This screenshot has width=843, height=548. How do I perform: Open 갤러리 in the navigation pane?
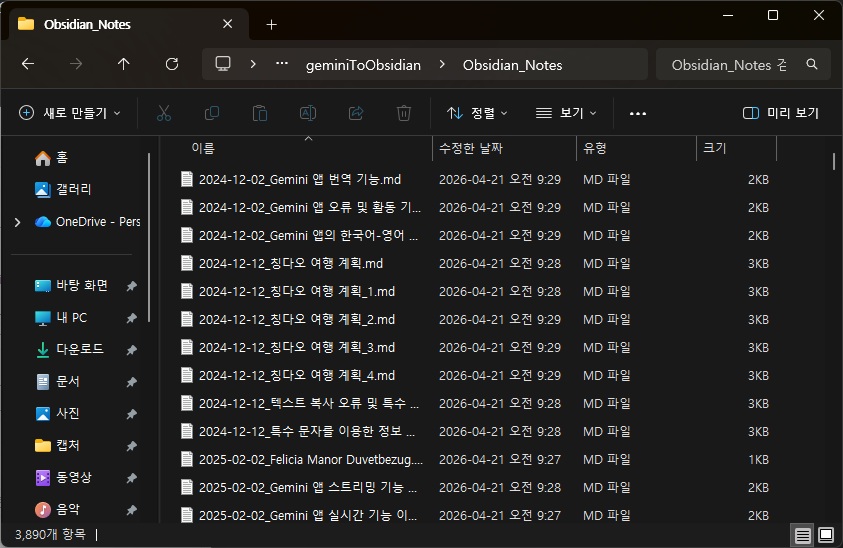[63, 189]
